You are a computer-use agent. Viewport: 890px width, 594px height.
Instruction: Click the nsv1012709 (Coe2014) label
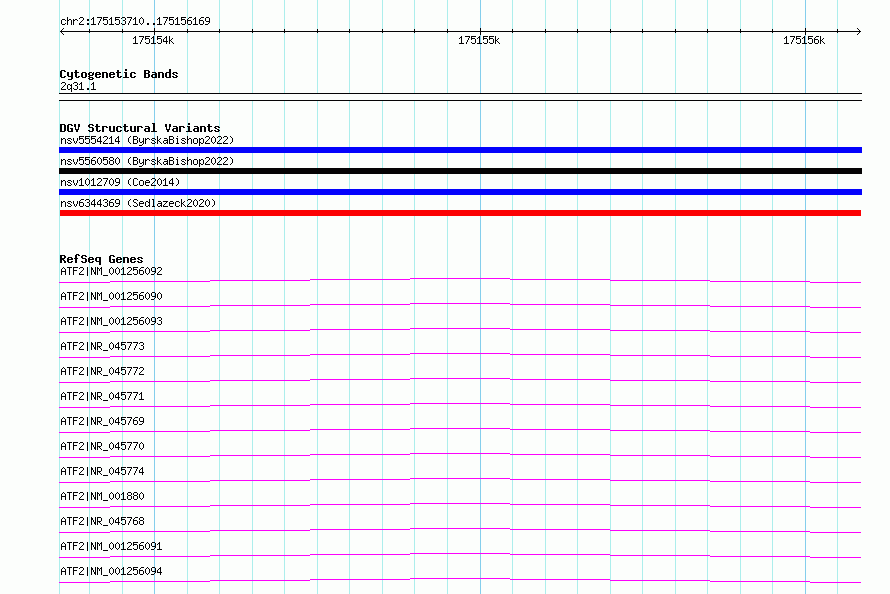[120, 182]
